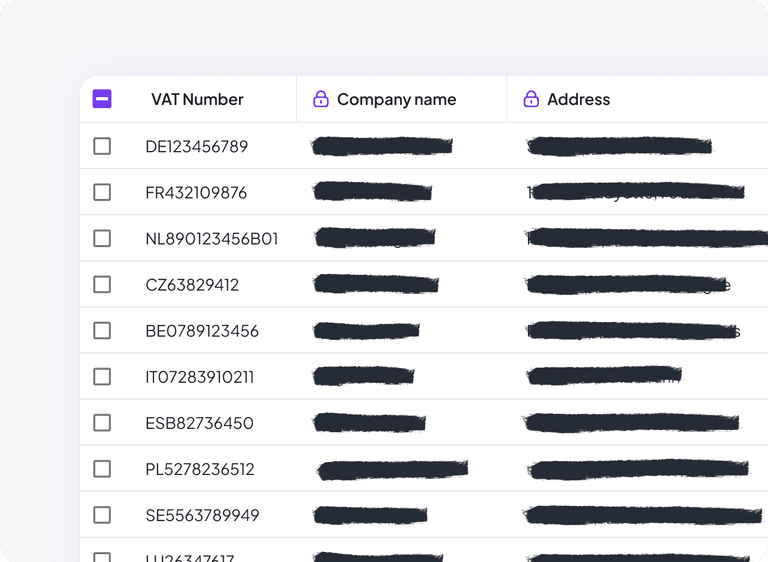The height and width of the screenshot is (562, 768).
Task: Click the redacted company name for FR432109876
Action: [x=373, y=192]
